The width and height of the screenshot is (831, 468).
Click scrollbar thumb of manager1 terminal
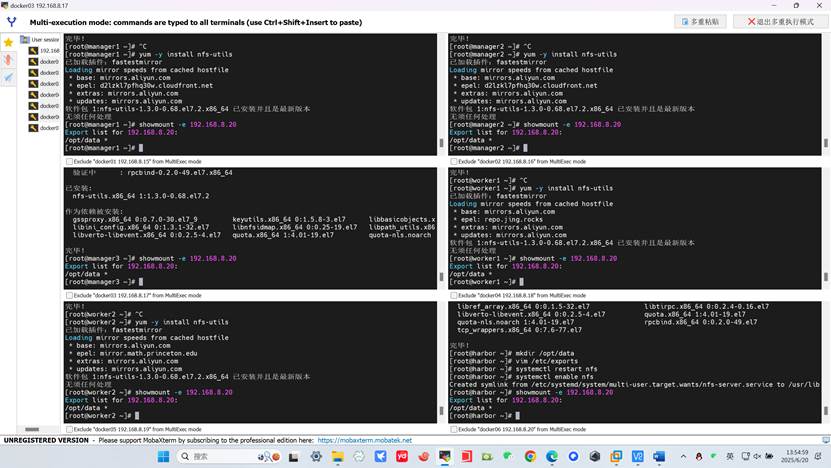click(441, 143)
